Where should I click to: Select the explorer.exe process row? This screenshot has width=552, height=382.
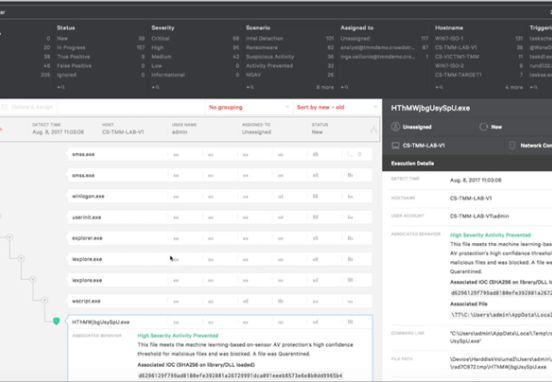220,238
